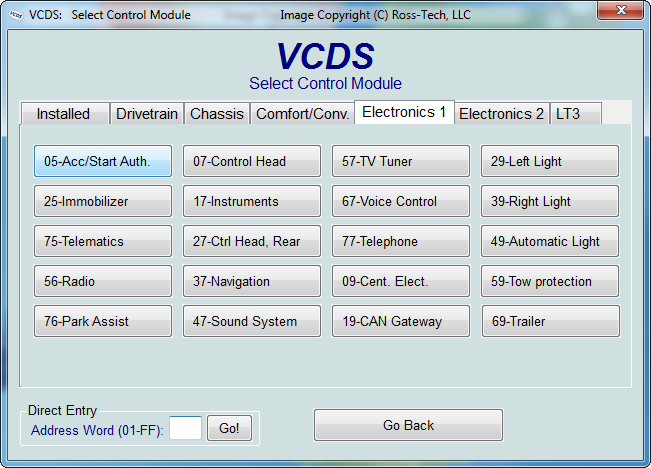The height and width of the screenshot is (468, 651).
Task: Select the 47-Sound System module
Action: pos(252,321)
